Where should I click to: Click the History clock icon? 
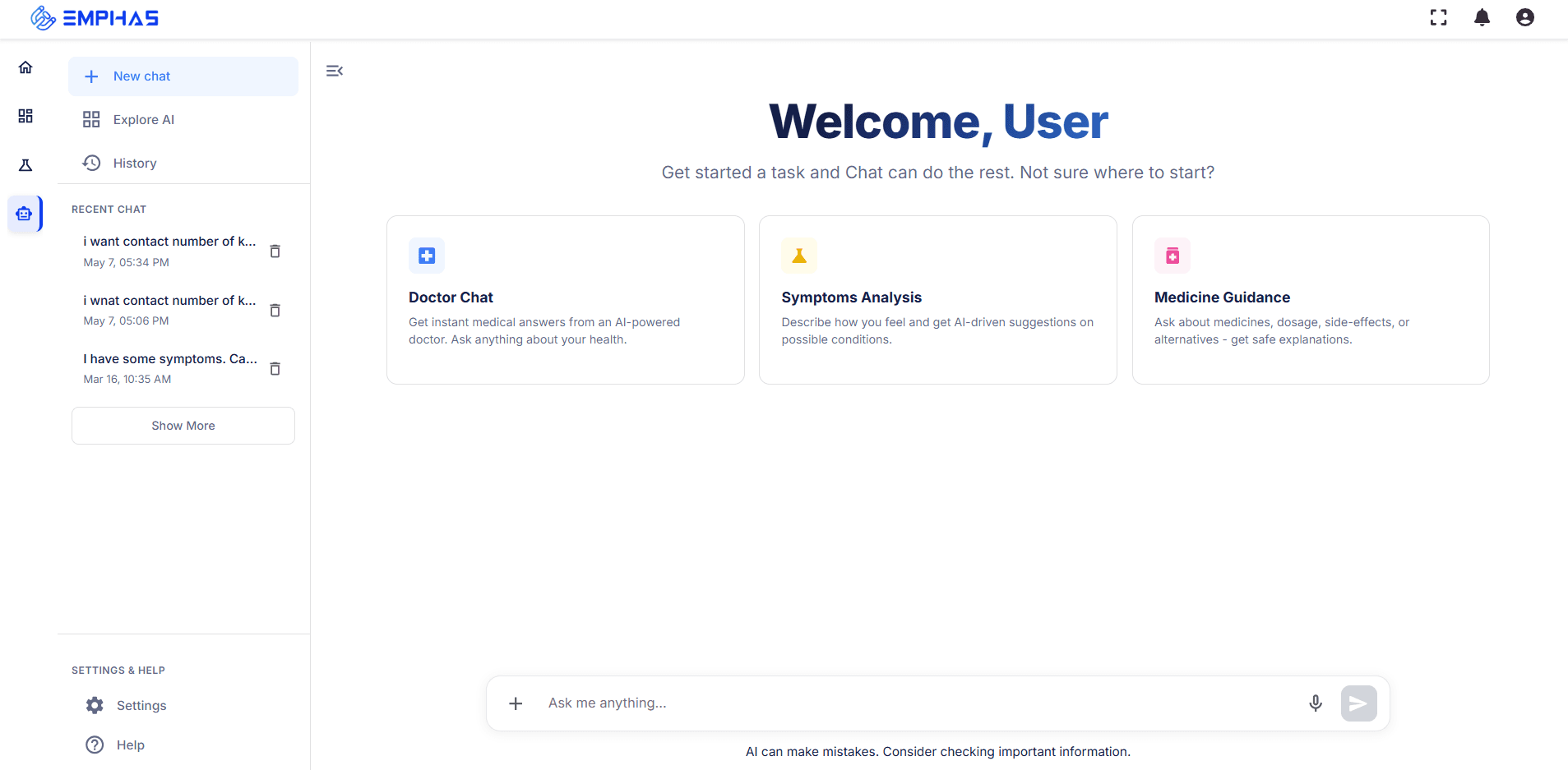click(91, 163)
